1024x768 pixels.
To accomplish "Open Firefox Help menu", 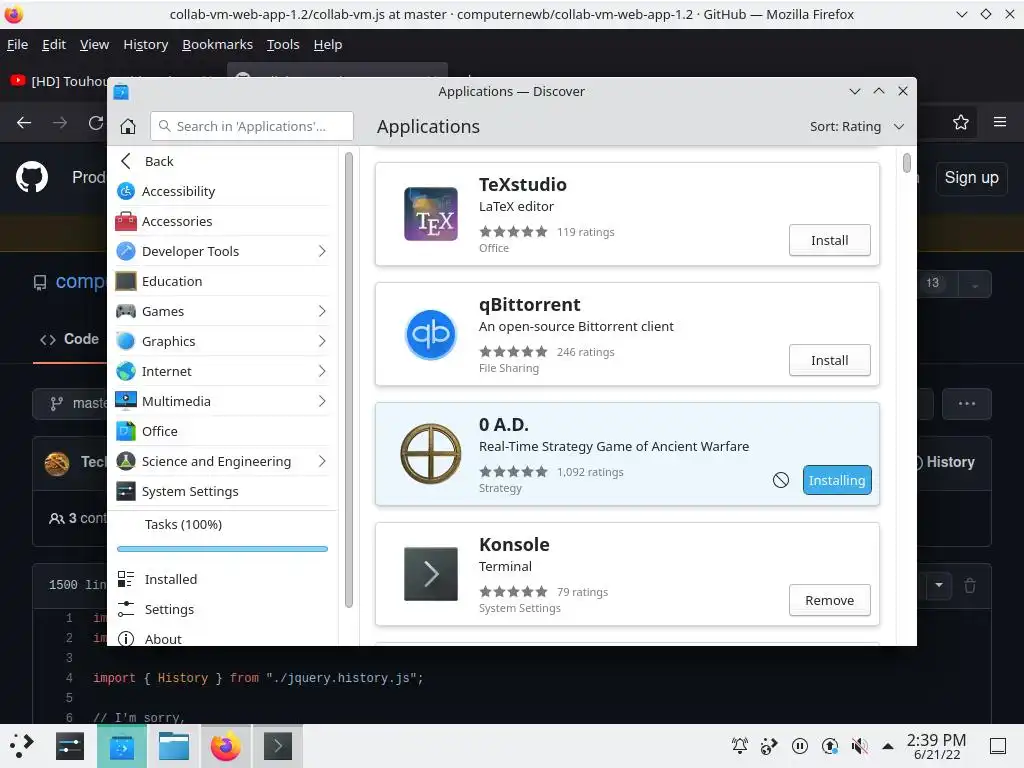I will (x=327, y=44).
